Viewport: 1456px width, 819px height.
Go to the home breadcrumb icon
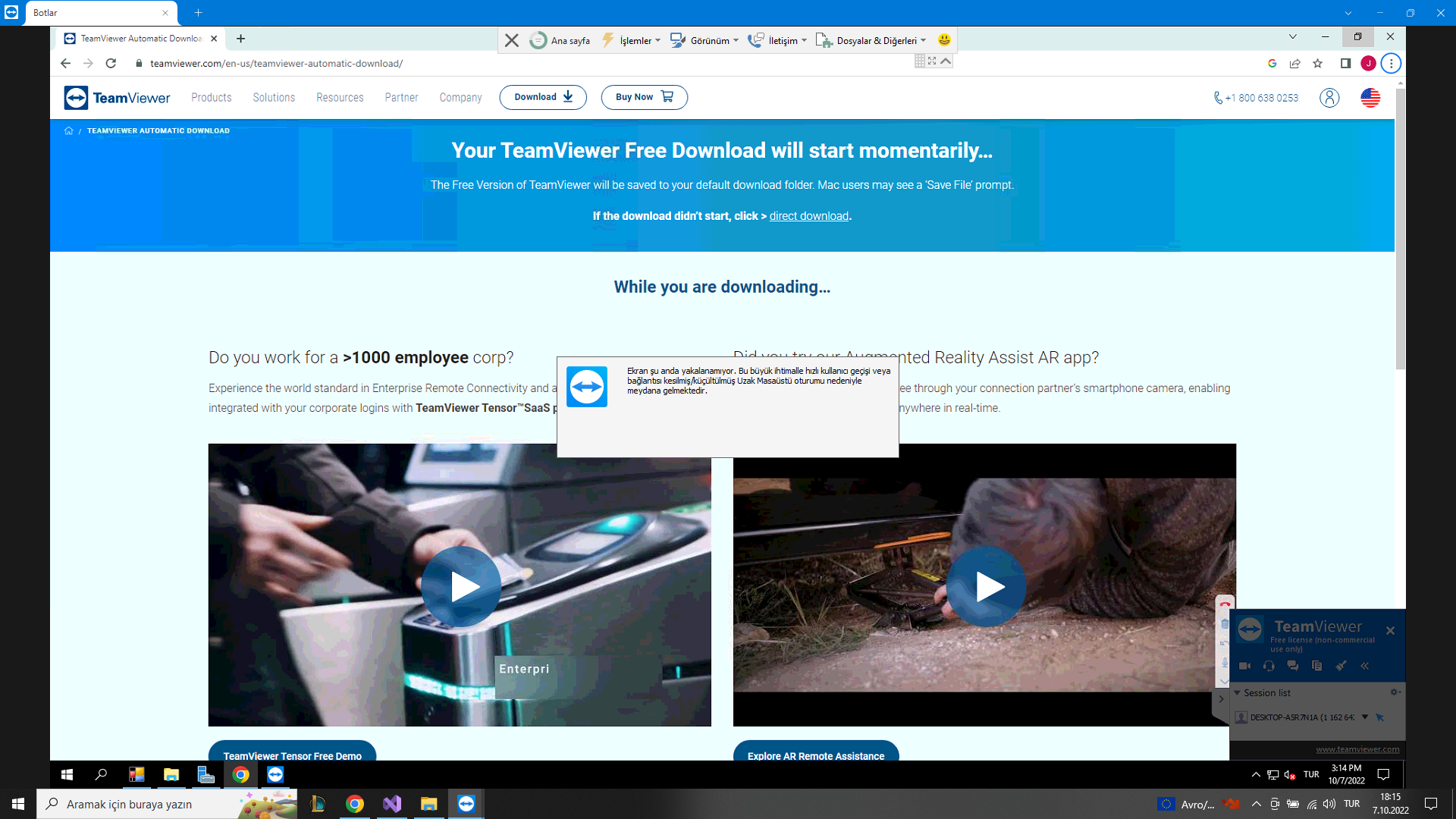[x=69, y=131]
